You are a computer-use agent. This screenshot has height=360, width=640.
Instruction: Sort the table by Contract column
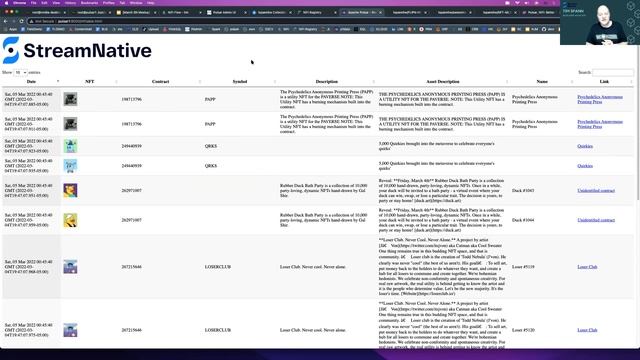160,82
